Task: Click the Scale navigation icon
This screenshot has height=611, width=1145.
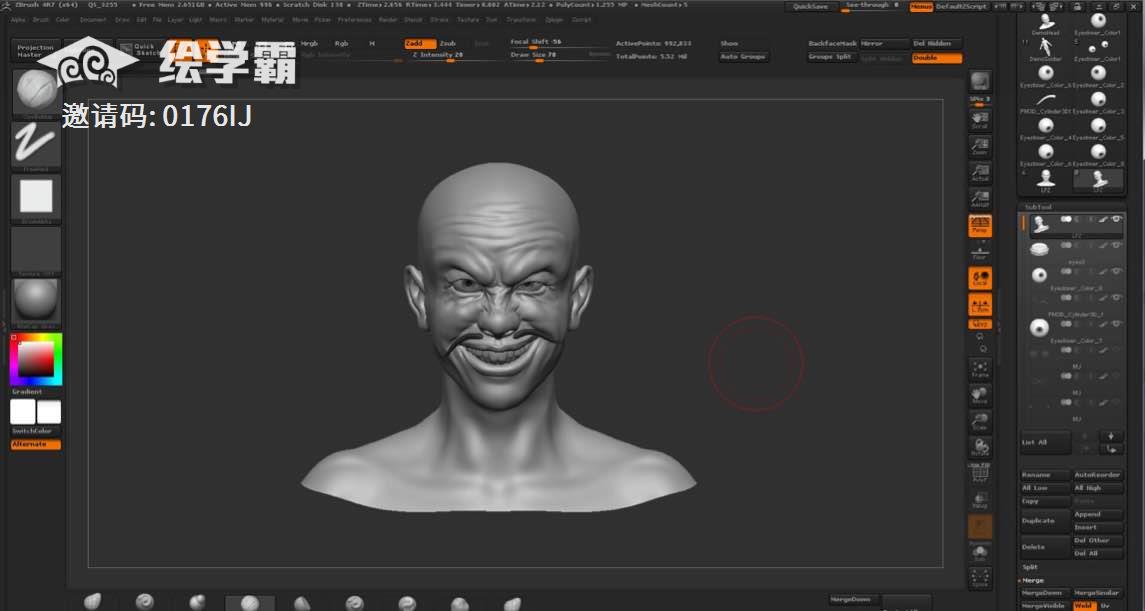Action: [980, 421]
